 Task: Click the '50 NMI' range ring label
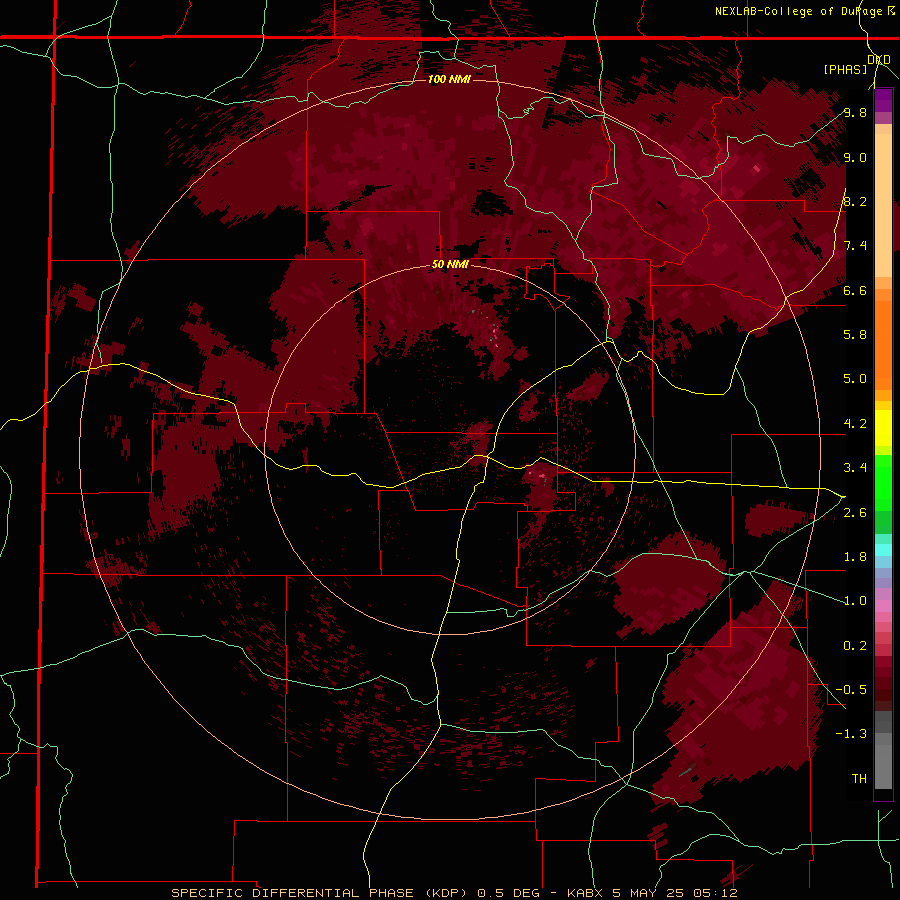(x=451, y=265)
